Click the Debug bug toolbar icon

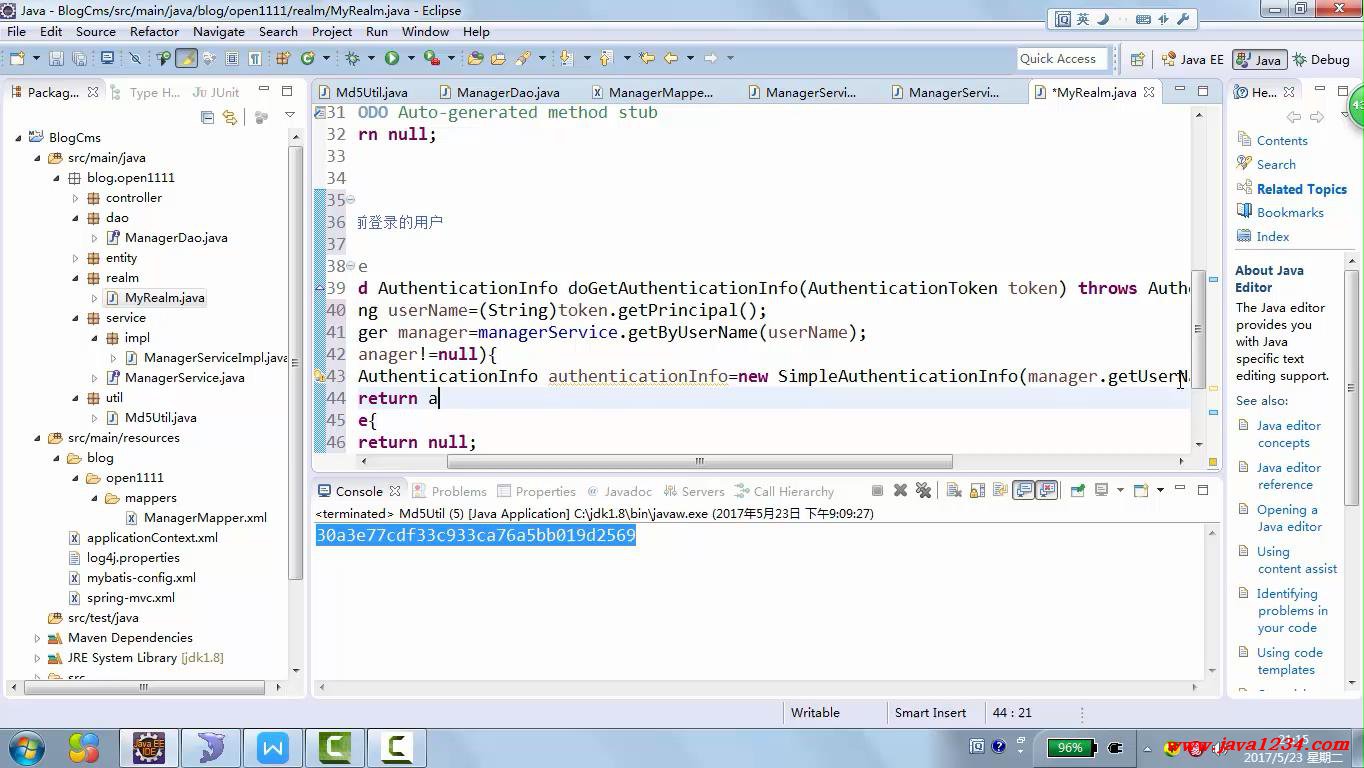coord(352,58)
